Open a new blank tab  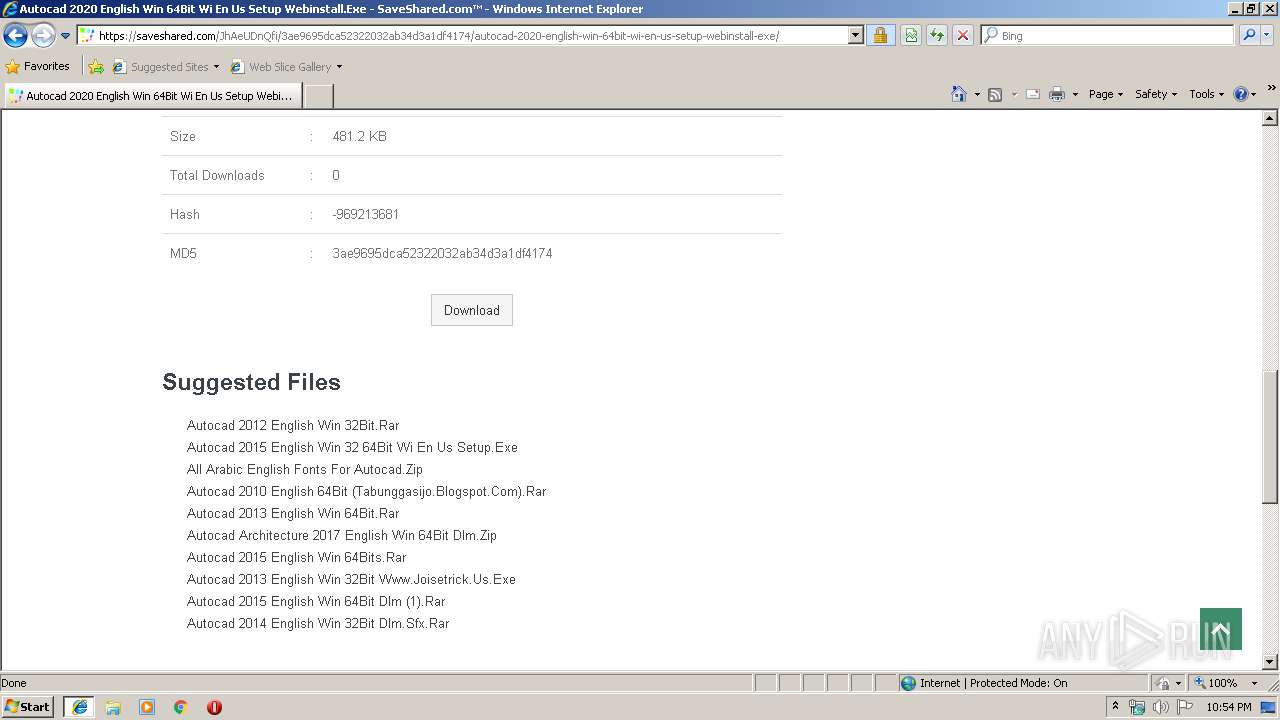[x=318, y=96]
